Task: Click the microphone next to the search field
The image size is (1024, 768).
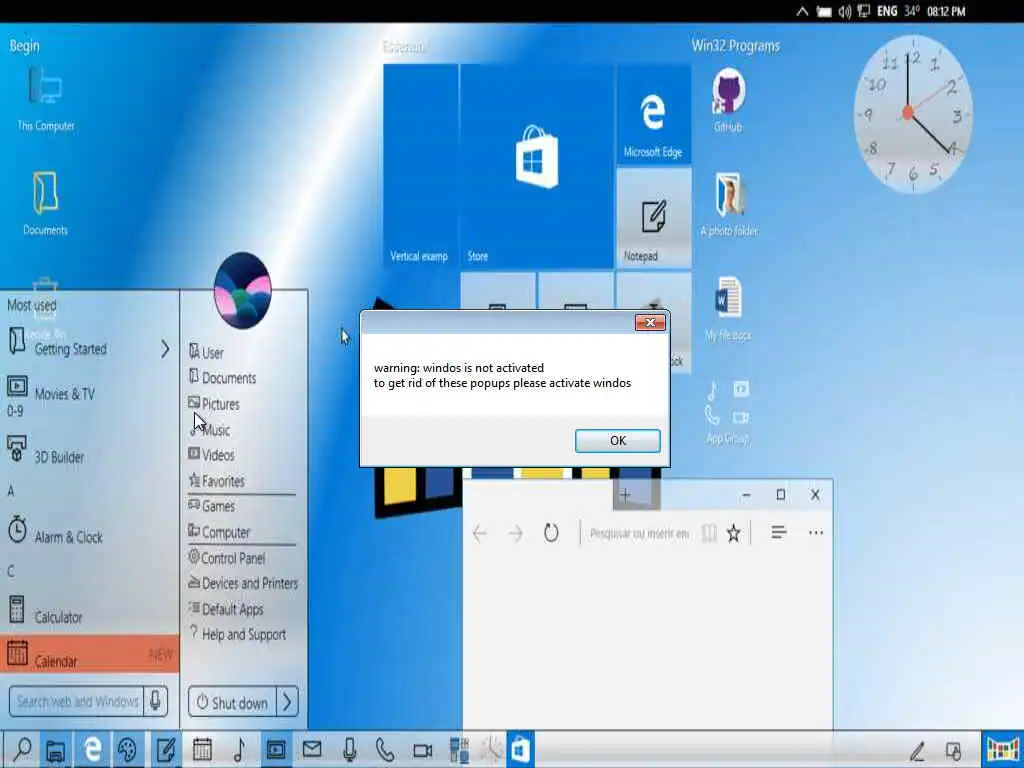Action: click(155, 701)
